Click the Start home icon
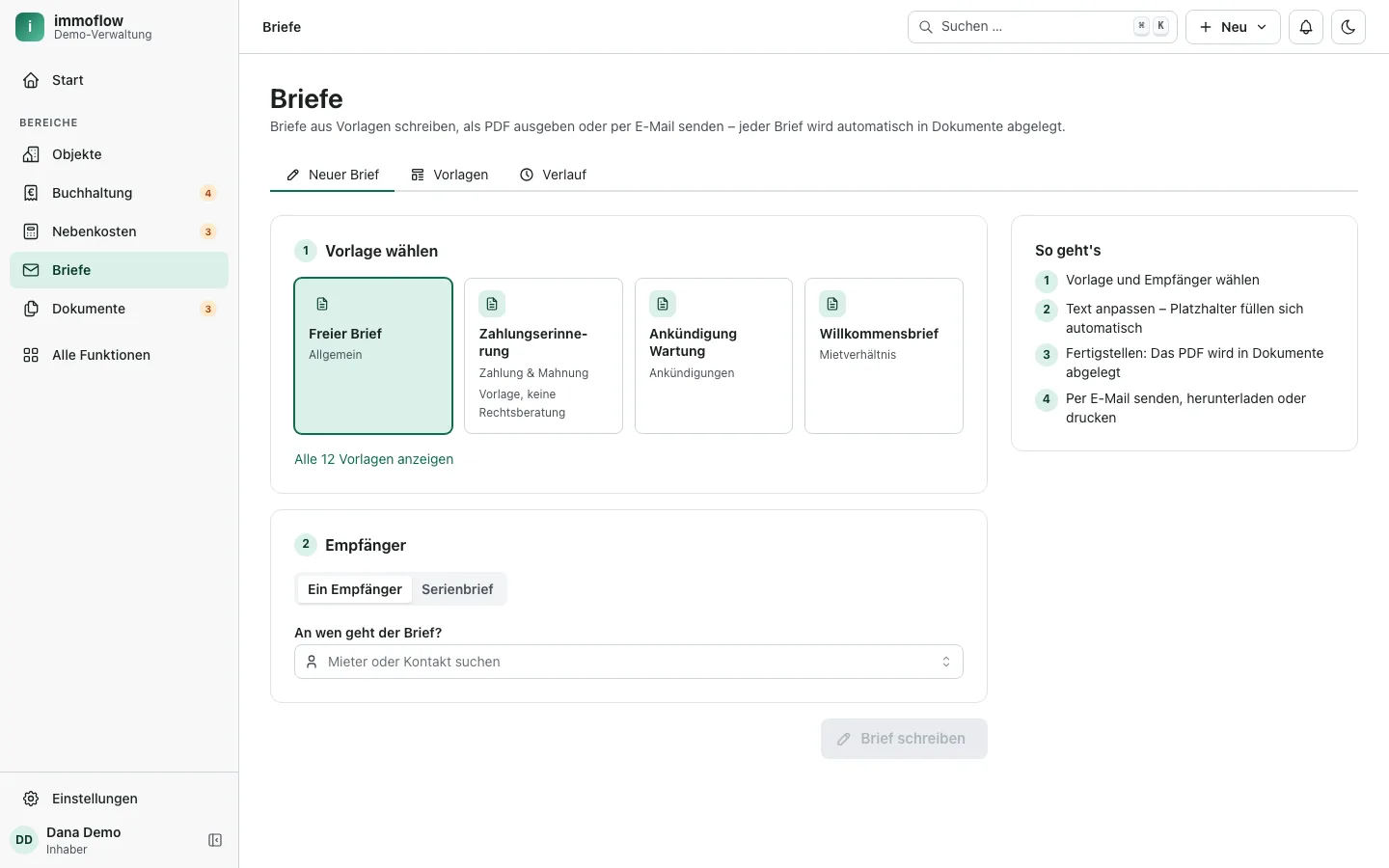 [x=31, y=80]
